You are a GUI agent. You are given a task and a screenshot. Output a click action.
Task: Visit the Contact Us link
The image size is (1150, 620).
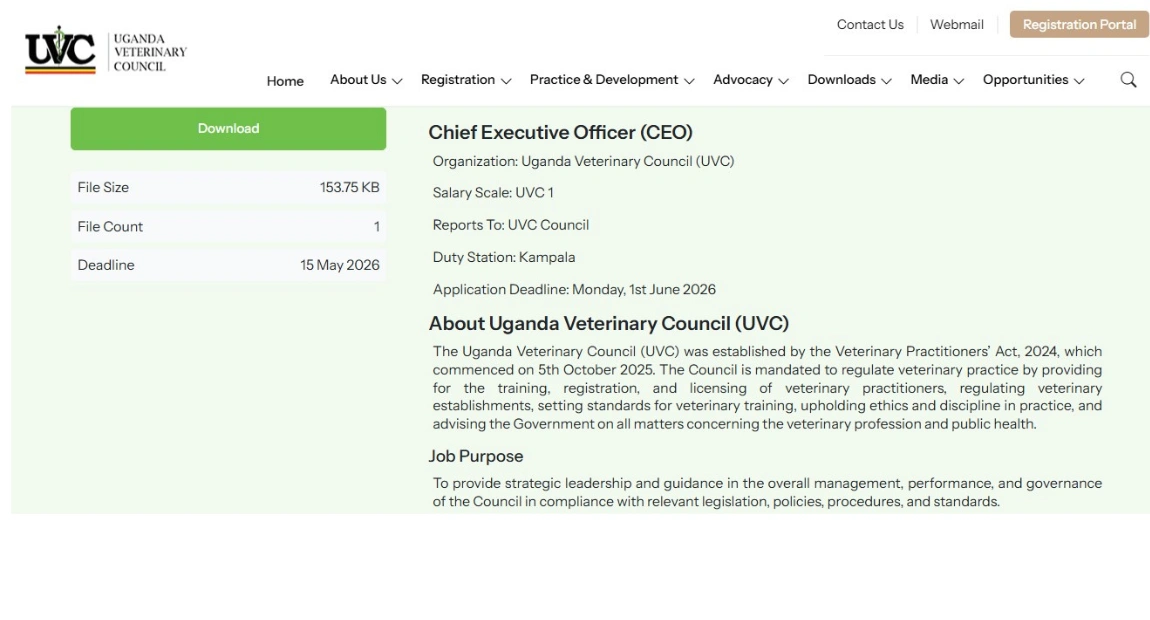870,24
